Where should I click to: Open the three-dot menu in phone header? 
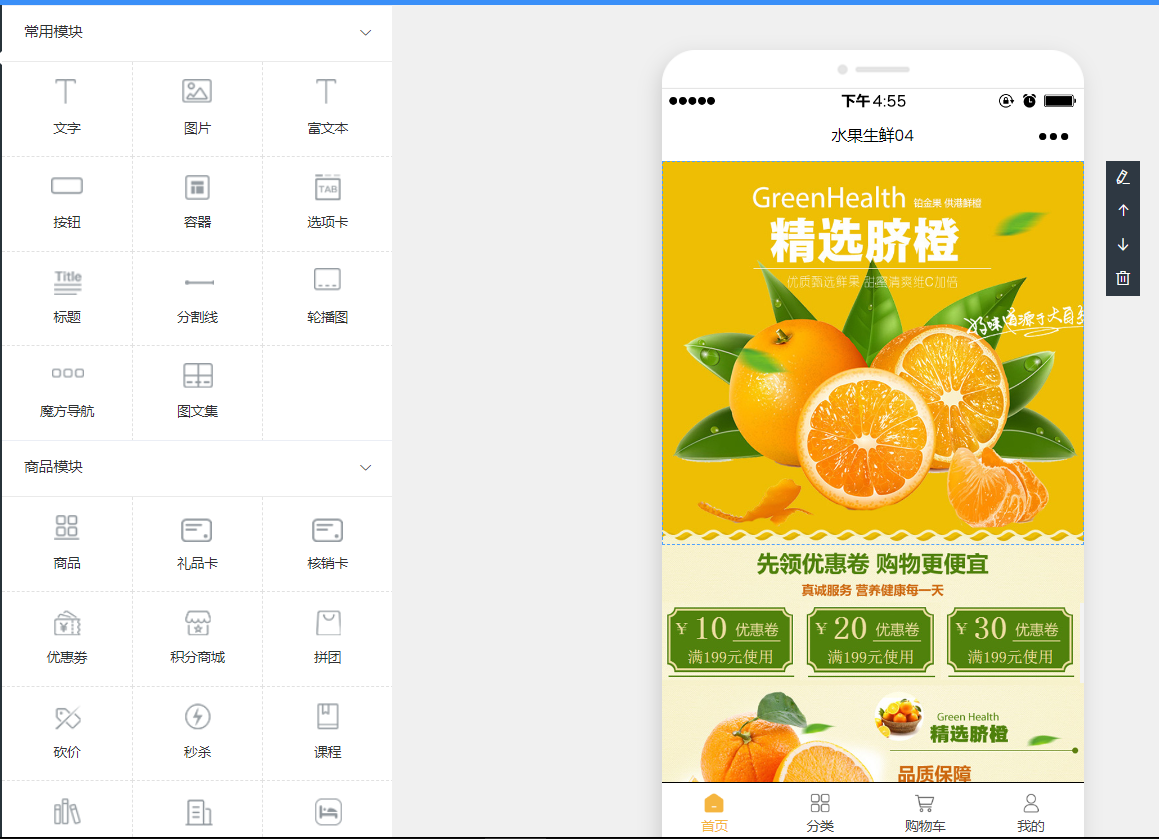tap(1052, 136)
